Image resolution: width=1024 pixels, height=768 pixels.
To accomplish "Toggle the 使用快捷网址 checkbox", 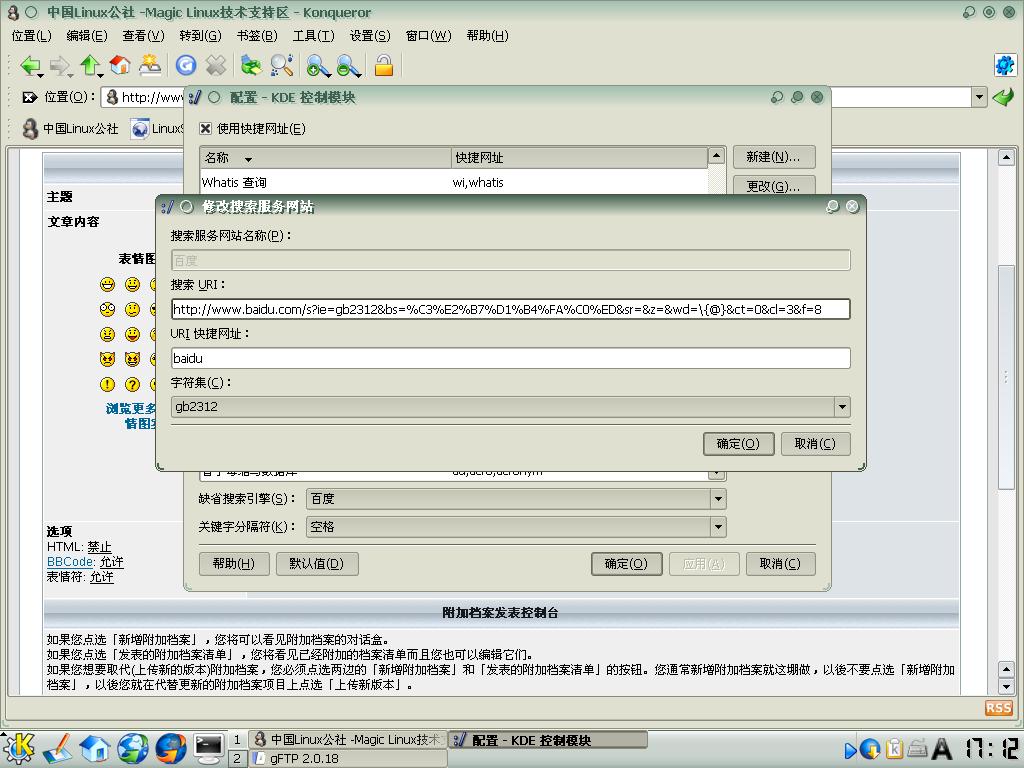I will click(x=206, y=129).
